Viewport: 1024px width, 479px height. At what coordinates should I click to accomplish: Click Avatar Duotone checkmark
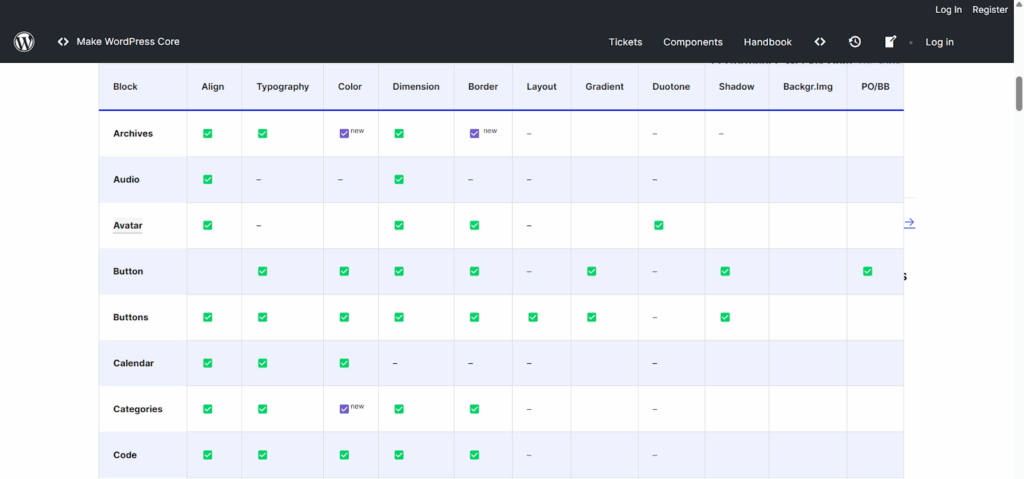[x=659, y=225]
